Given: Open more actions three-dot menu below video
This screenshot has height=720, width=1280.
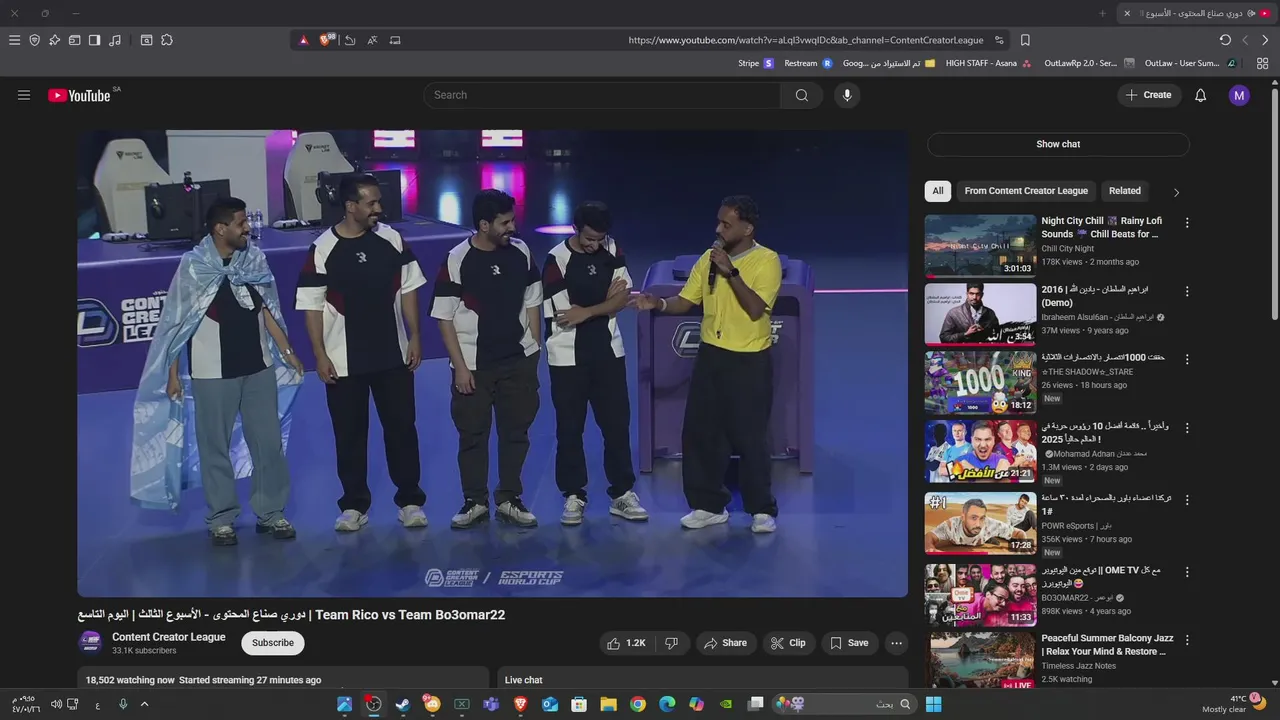Looking at the screenshot, I should [x=897, y=643].
